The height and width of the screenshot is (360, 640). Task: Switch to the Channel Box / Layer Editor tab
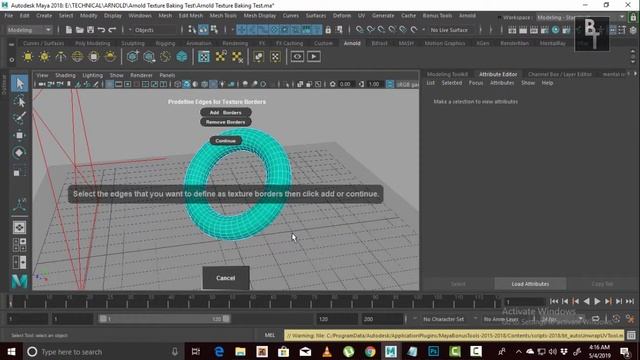[560, 74]
